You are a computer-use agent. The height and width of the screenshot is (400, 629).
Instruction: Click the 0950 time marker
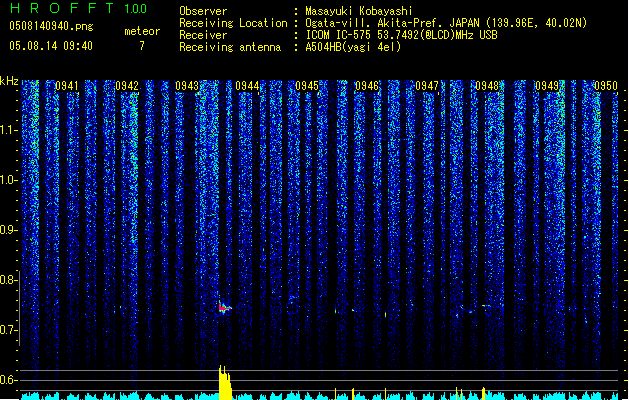(x=606, y=86)
